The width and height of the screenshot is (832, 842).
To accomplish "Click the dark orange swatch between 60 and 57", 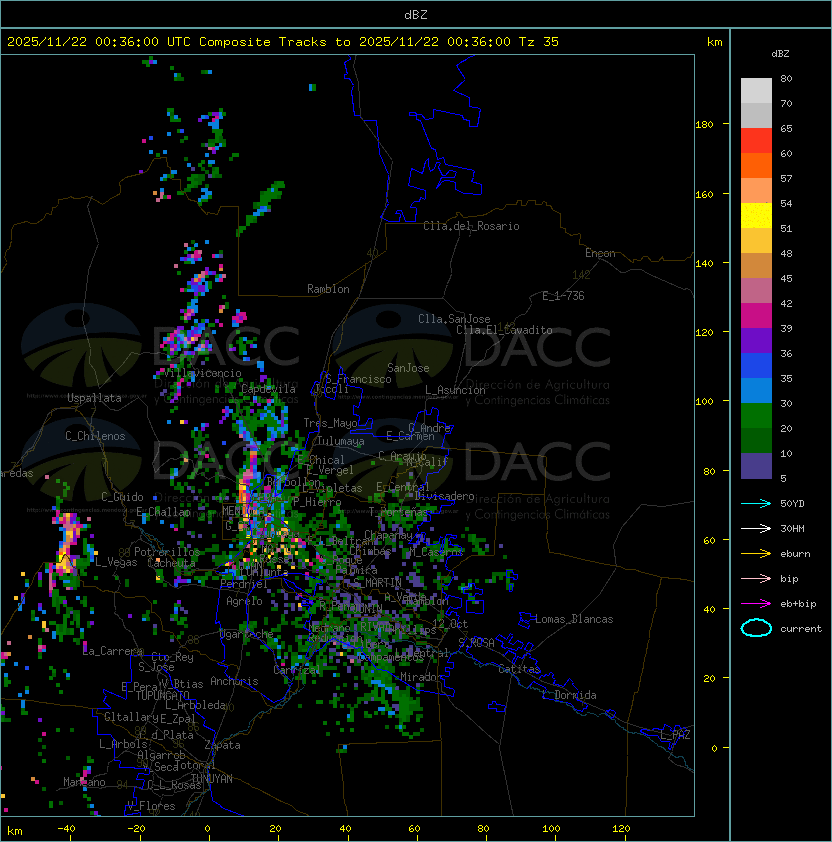I will click(x=756, y=165).
